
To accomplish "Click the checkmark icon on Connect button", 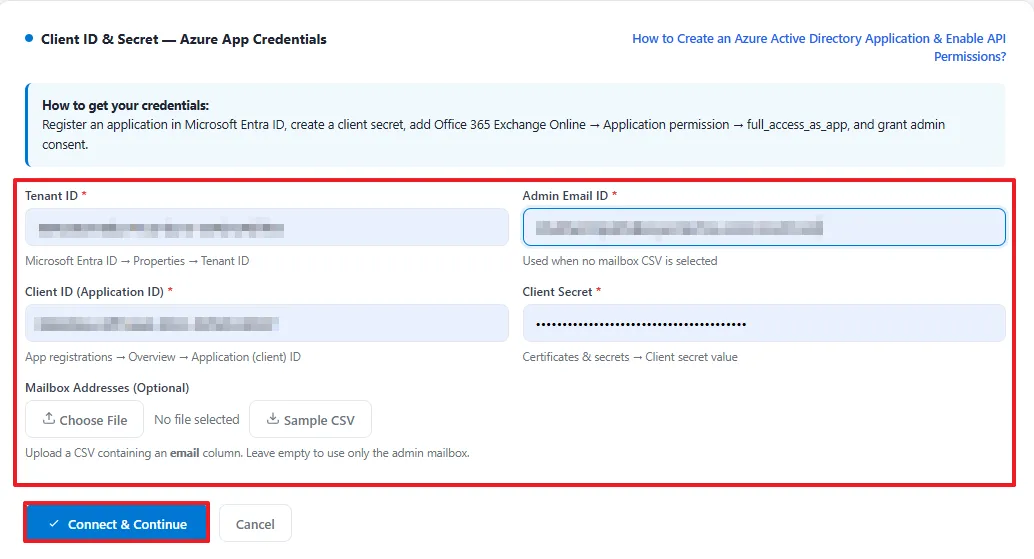I will 54,523.
